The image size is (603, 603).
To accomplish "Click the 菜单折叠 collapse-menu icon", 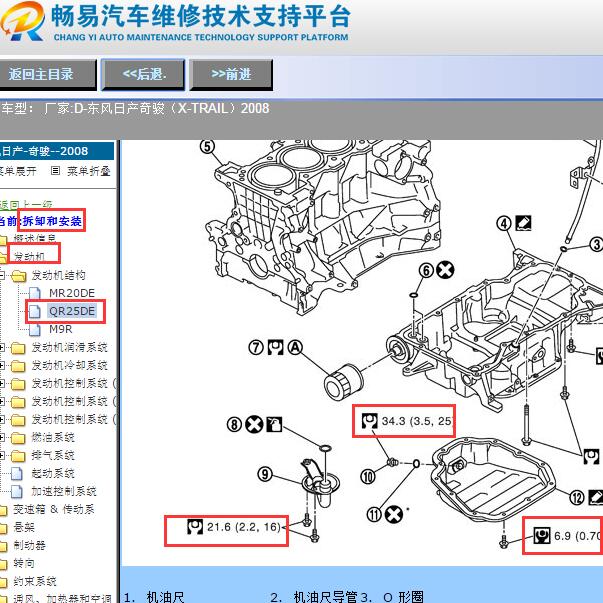I will tap(55, 170).
